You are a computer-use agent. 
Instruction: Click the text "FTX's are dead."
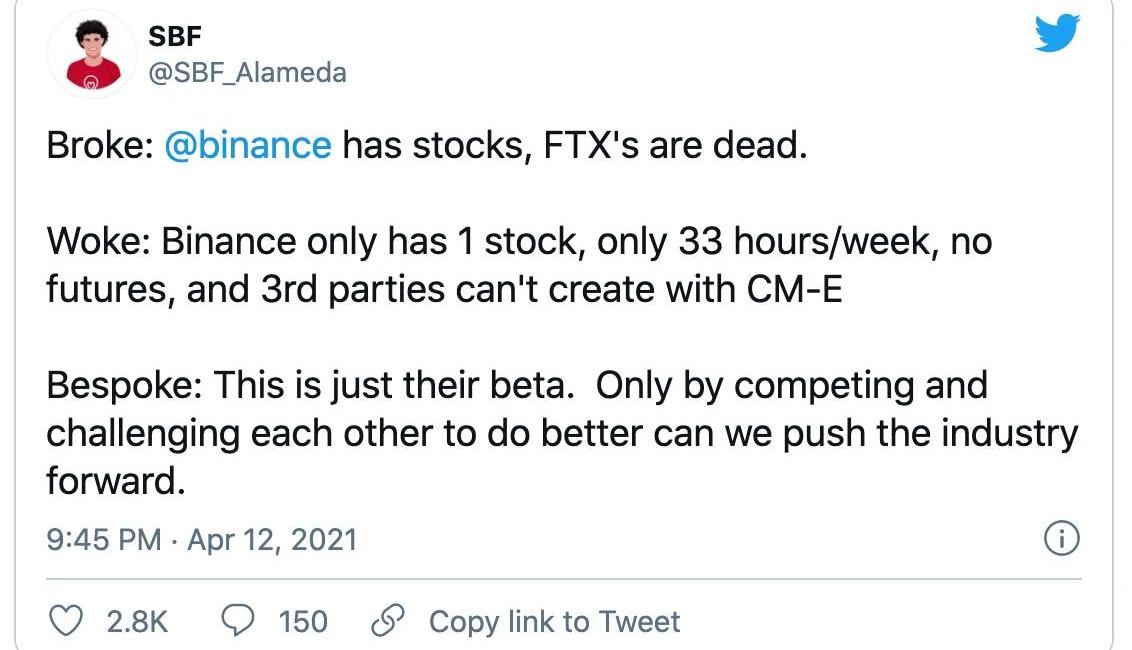675,144
